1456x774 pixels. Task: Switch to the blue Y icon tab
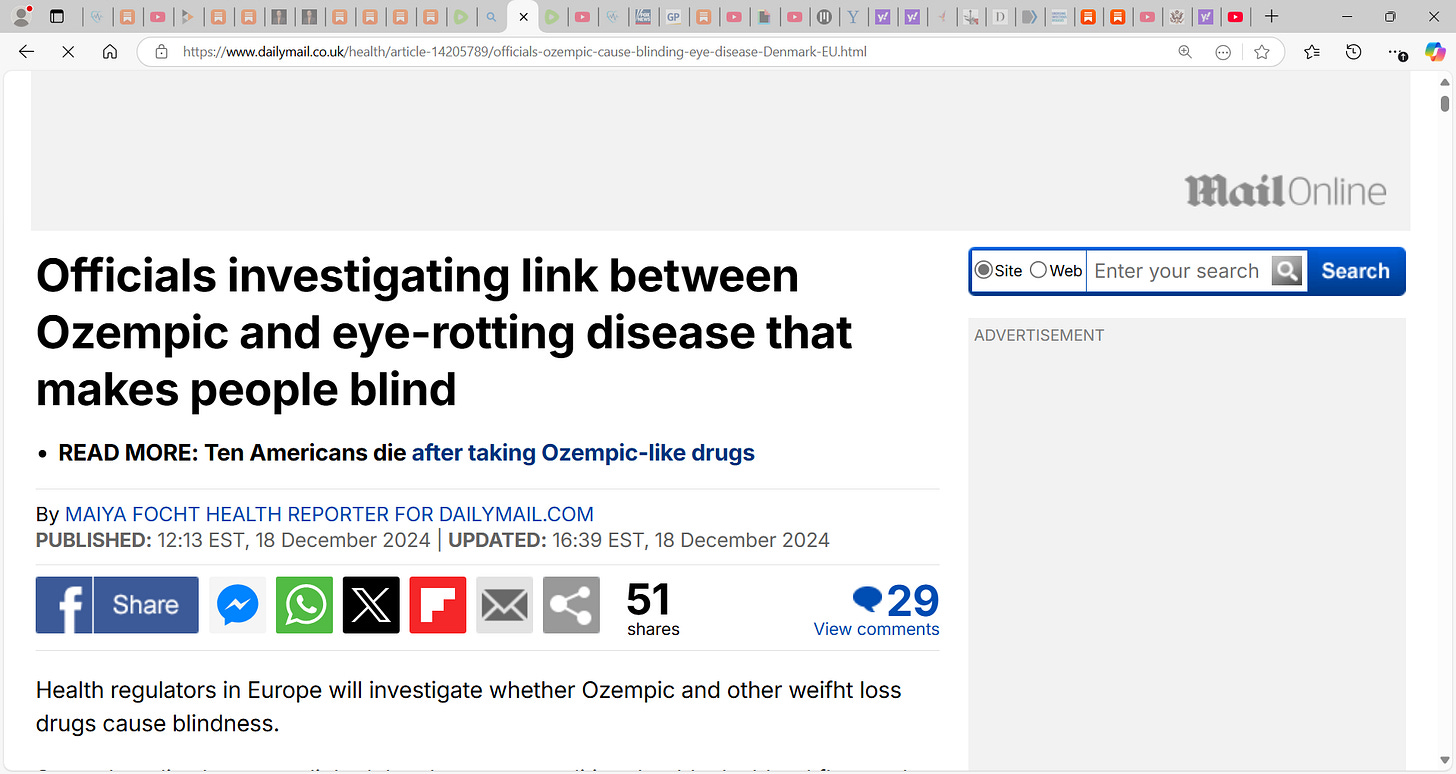click(x=853, y=17)
